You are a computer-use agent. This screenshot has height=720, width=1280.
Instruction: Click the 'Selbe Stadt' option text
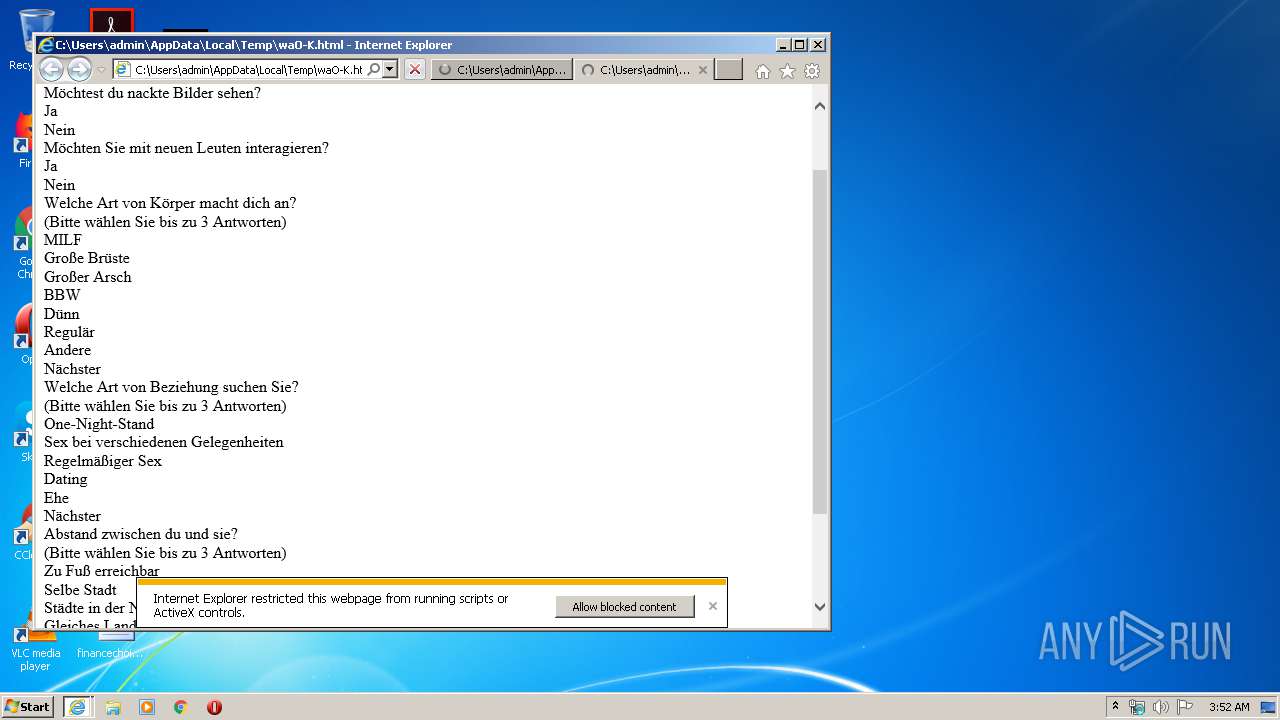80,590
